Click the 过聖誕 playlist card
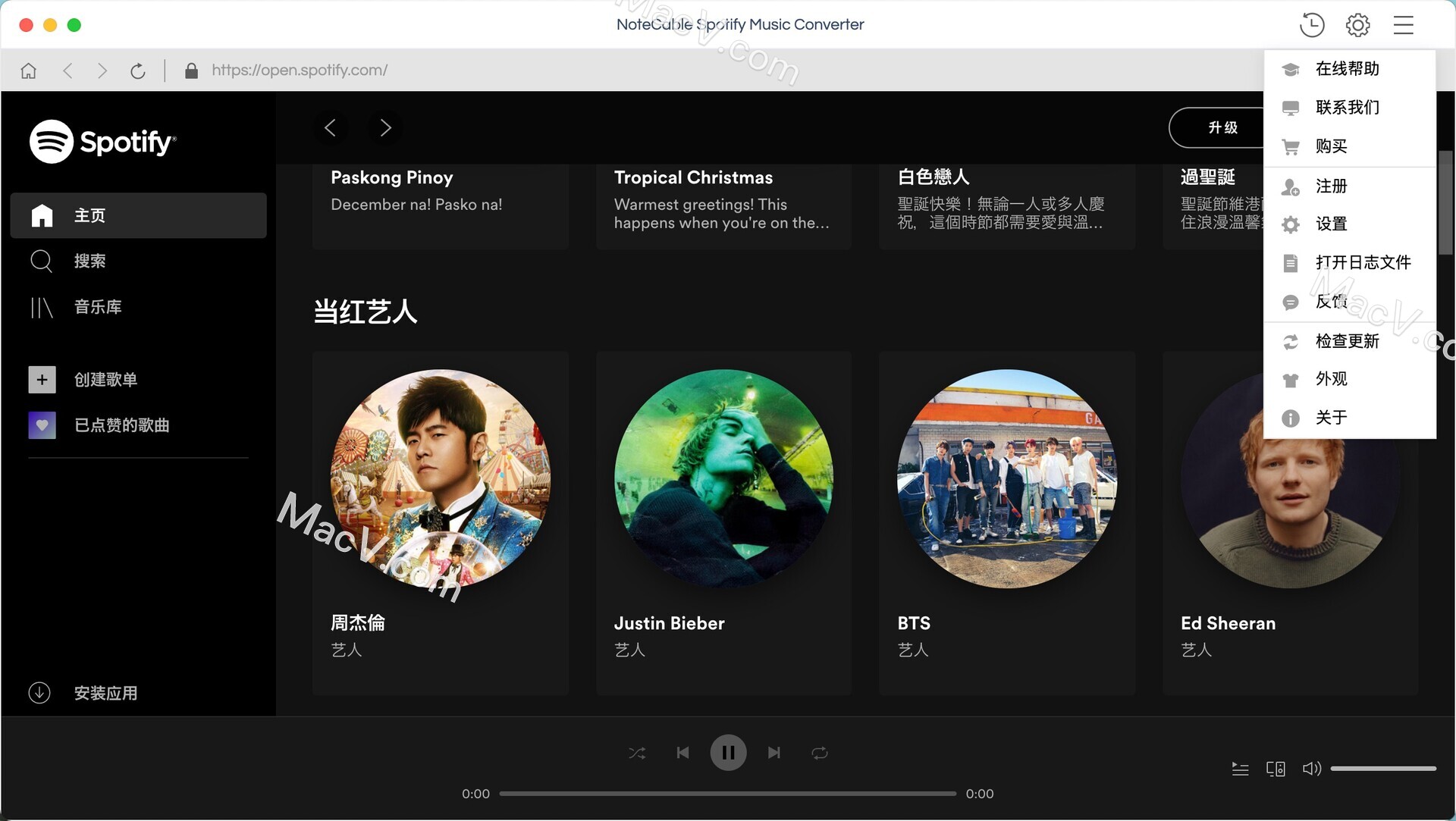1456x821 pixels. 1213,206
